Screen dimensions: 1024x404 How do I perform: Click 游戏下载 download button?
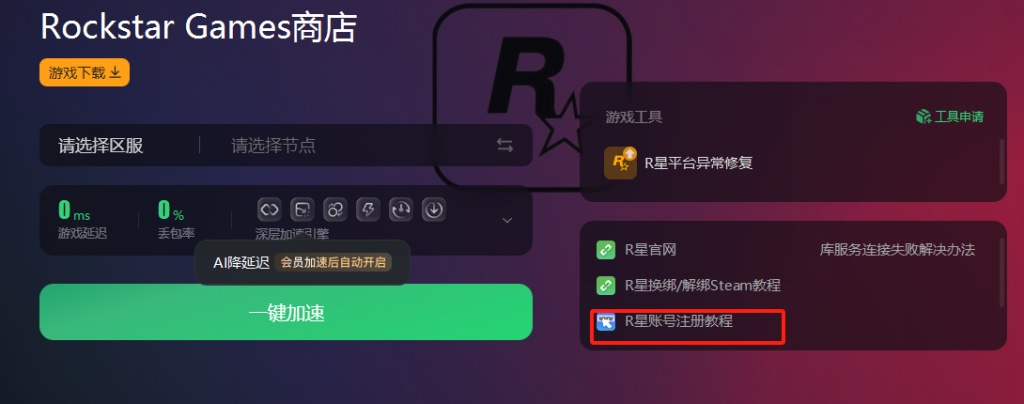(x=85, y=72)
